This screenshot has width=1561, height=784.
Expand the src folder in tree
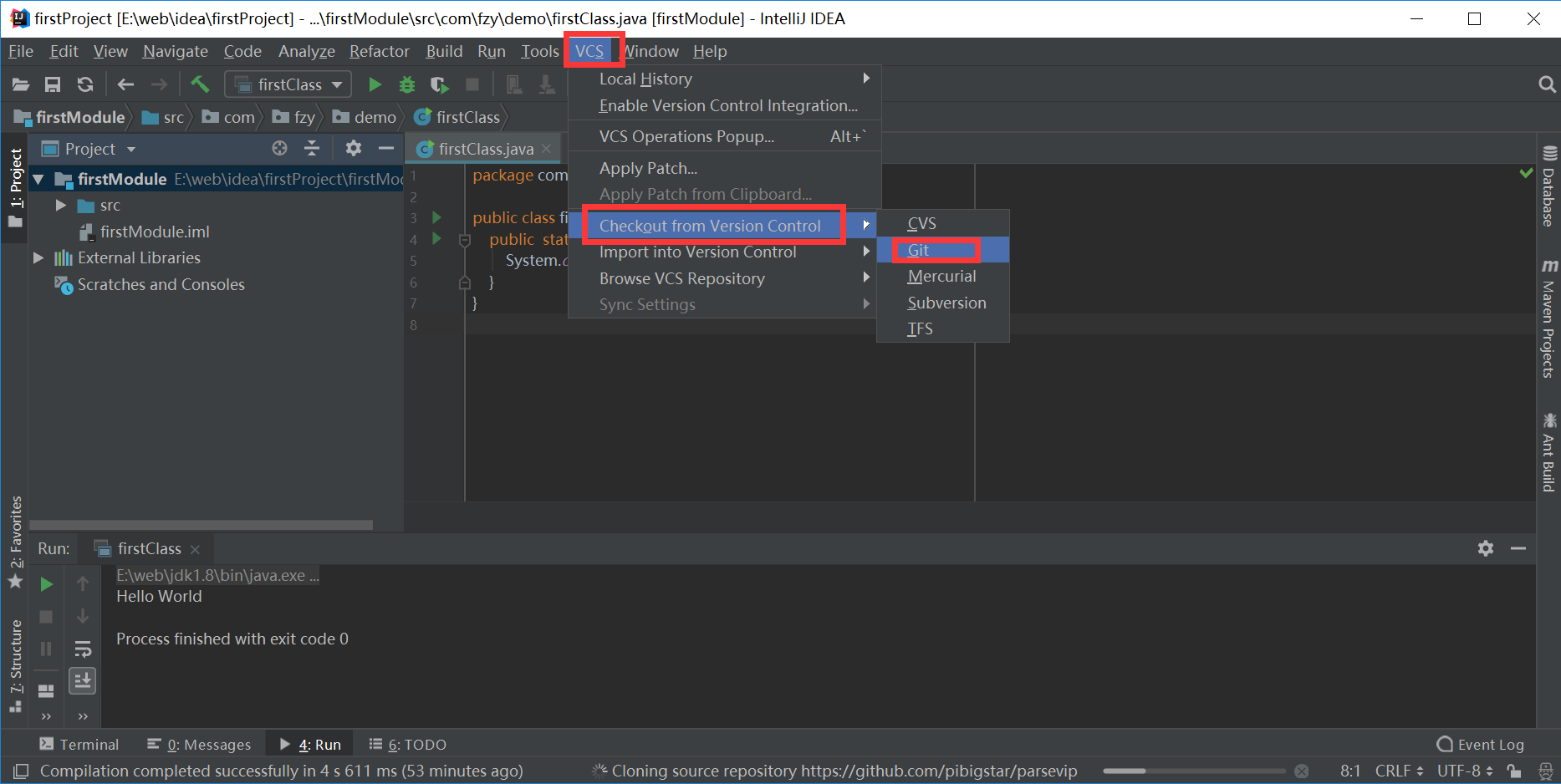coord(61,205)
